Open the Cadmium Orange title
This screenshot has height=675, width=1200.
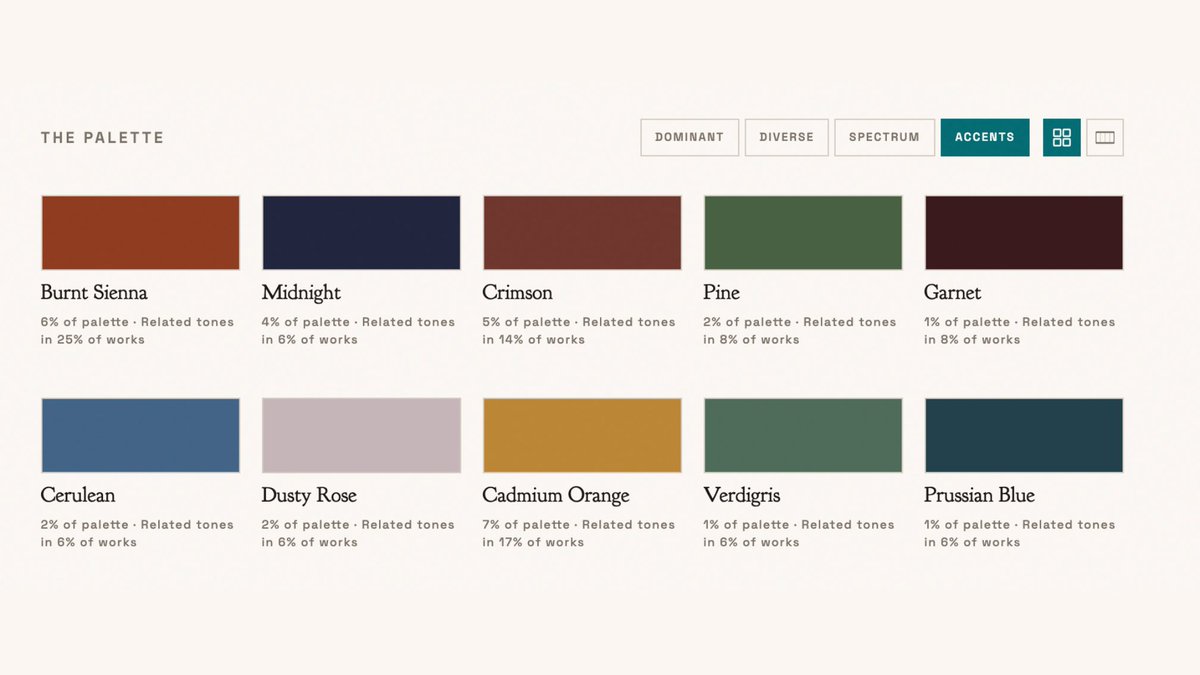point(556,495)
